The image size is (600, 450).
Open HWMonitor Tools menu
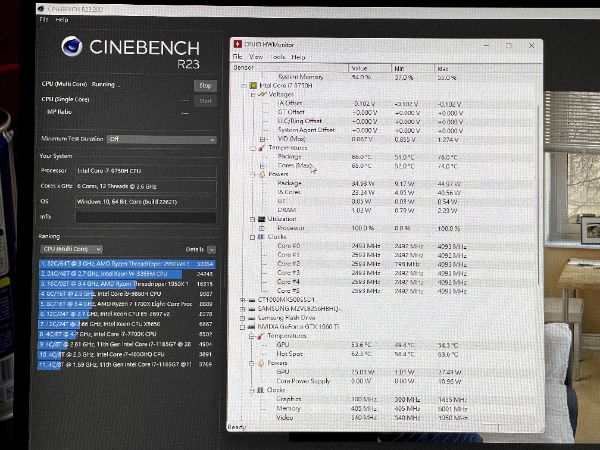click(277, 57)
